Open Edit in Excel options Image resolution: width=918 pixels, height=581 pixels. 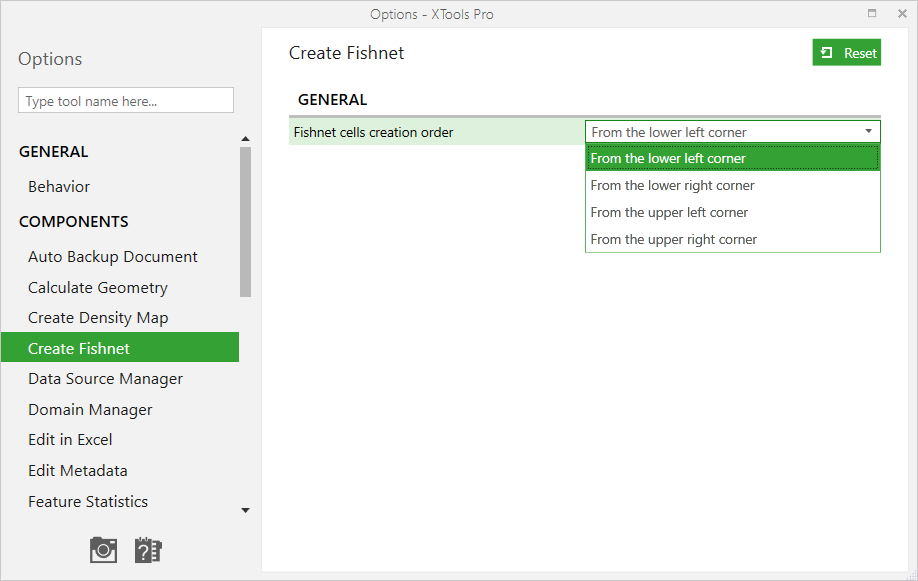pyautogui.click(x=70, y=439)
